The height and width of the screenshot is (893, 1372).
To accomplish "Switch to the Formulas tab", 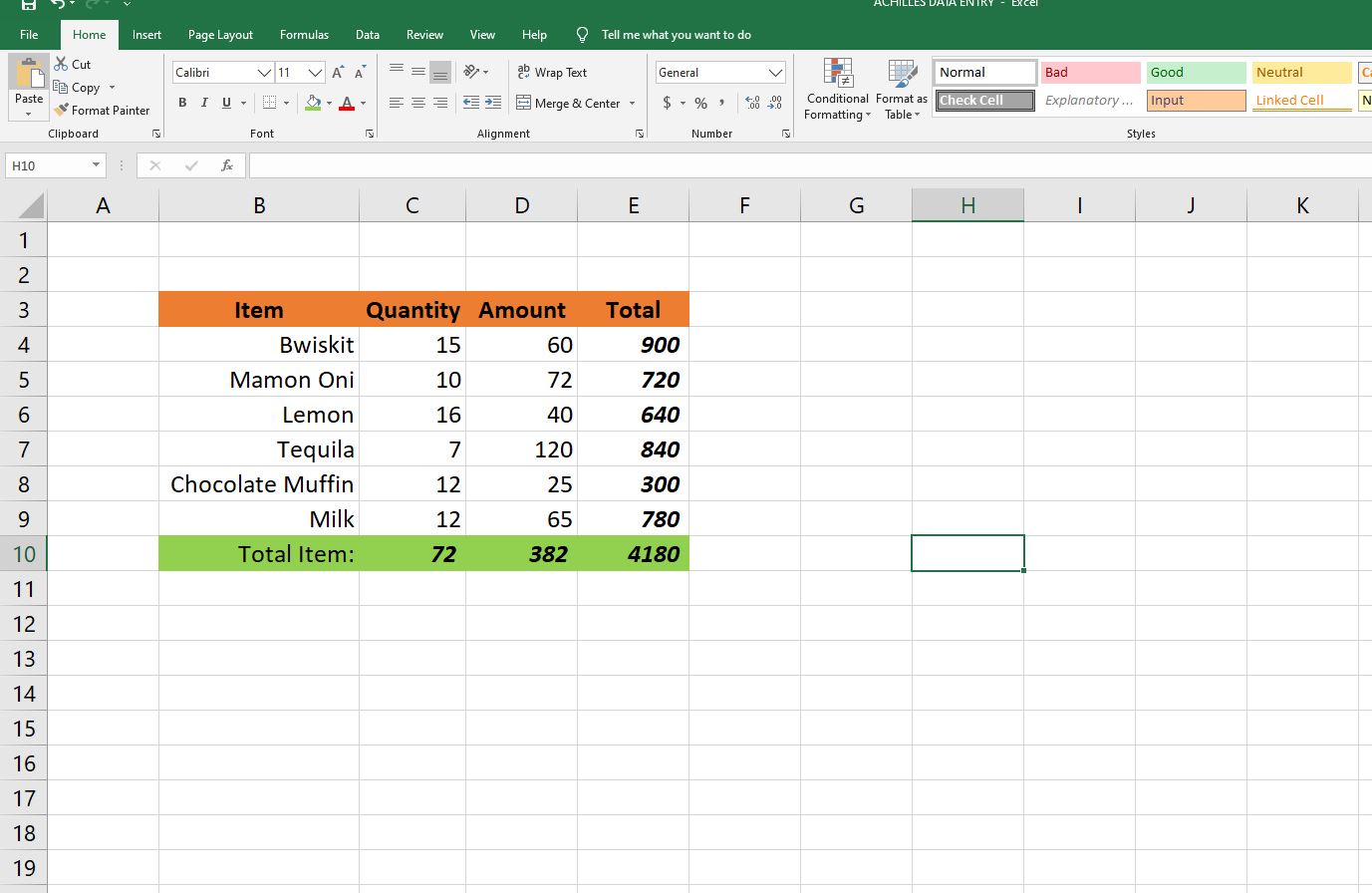I will 304,35.
